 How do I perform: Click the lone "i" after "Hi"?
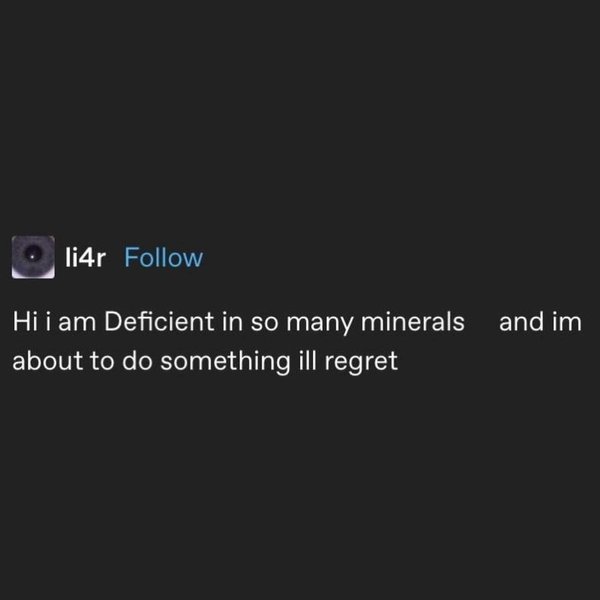tap(48, 325)
